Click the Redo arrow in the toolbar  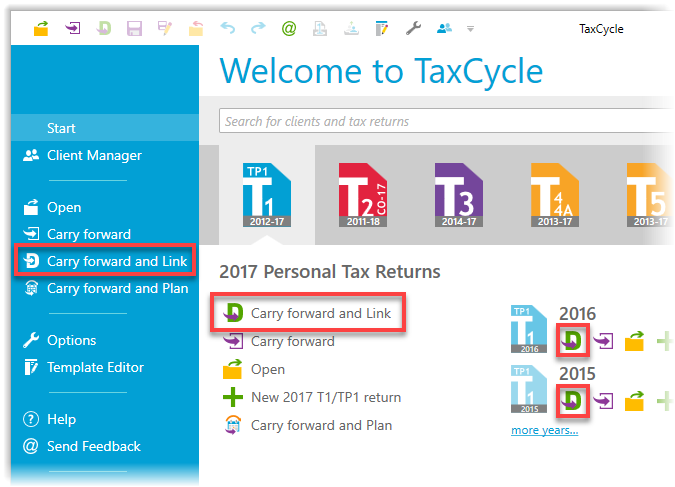(258, 28)
